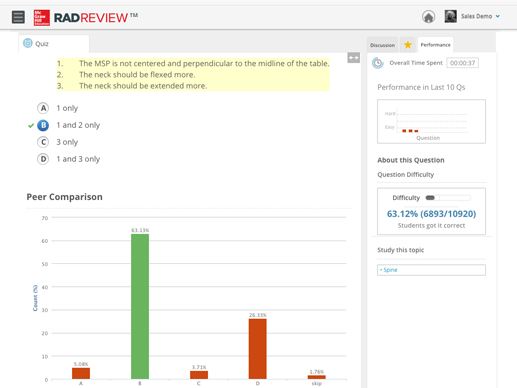Click the last 10 questions performance chart
The image size is (517, 388).
431,121
